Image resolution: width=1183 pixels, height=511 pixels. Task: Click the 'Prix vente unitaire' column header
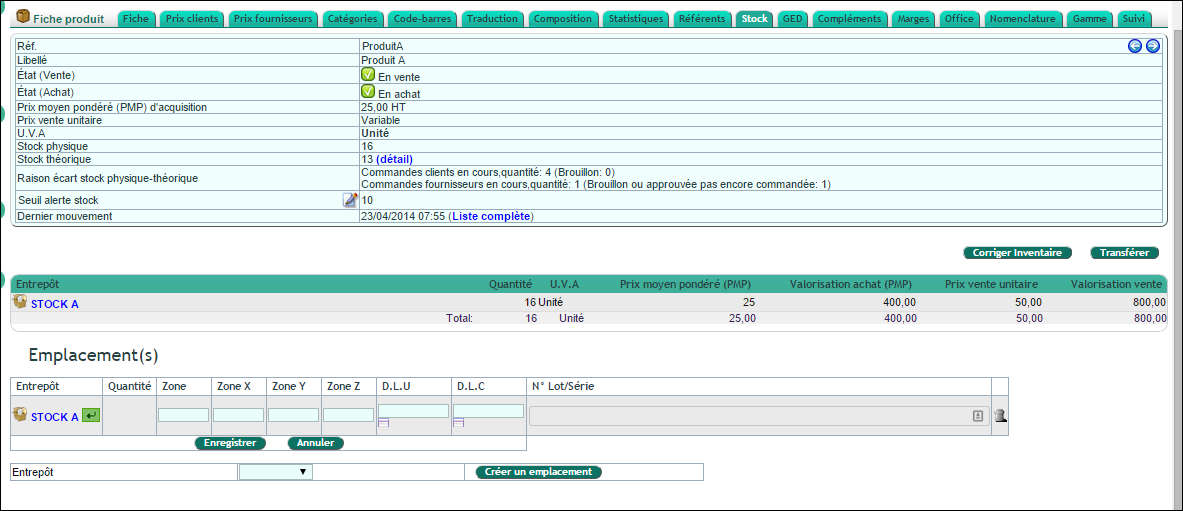(x=991, y=285)
